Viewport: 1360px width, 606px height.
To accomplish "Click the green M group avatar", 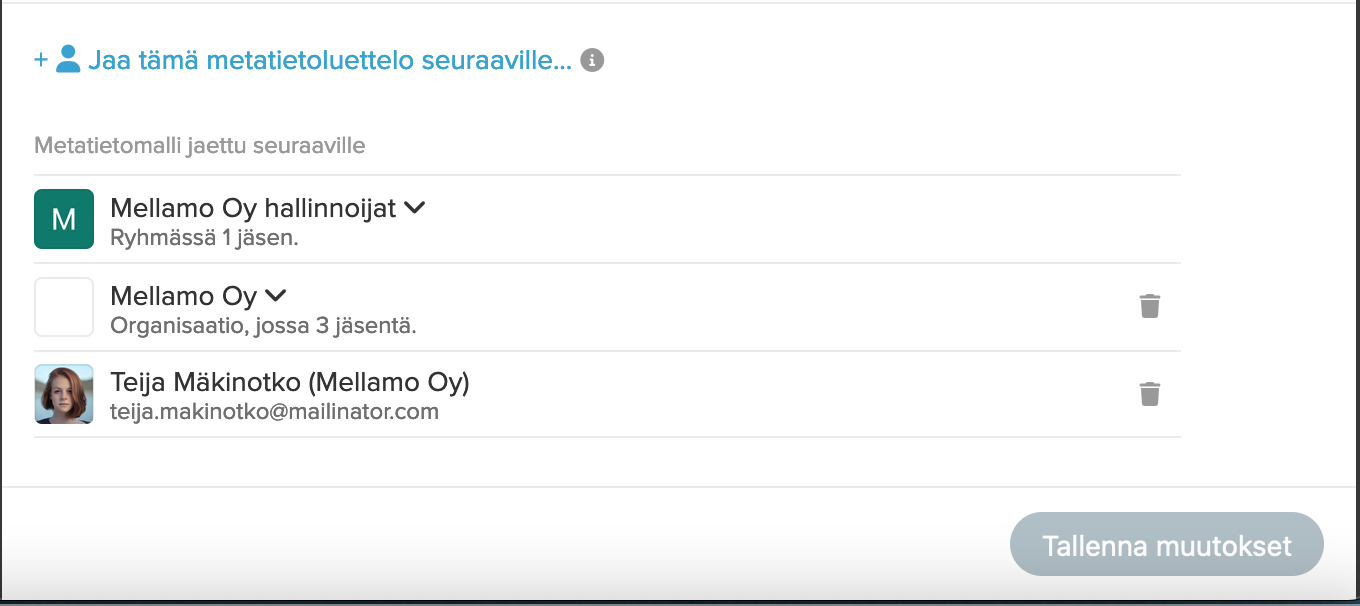I will 64,219.
